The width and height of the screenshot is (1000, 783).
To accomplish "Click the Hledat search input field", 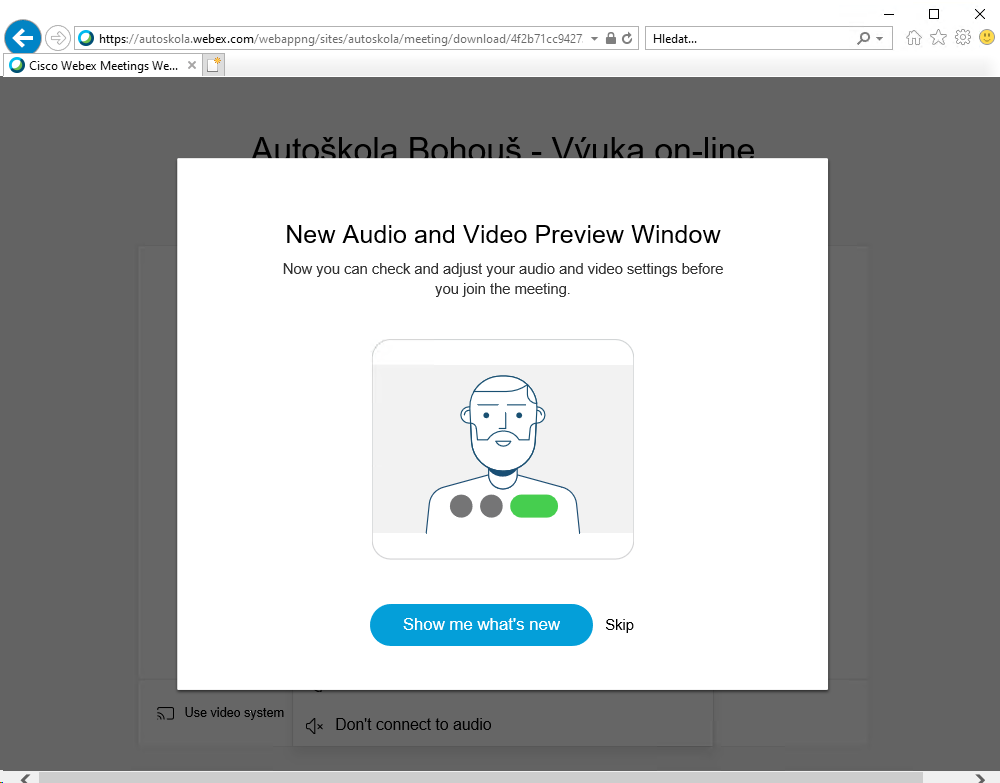I will [750, 38].
